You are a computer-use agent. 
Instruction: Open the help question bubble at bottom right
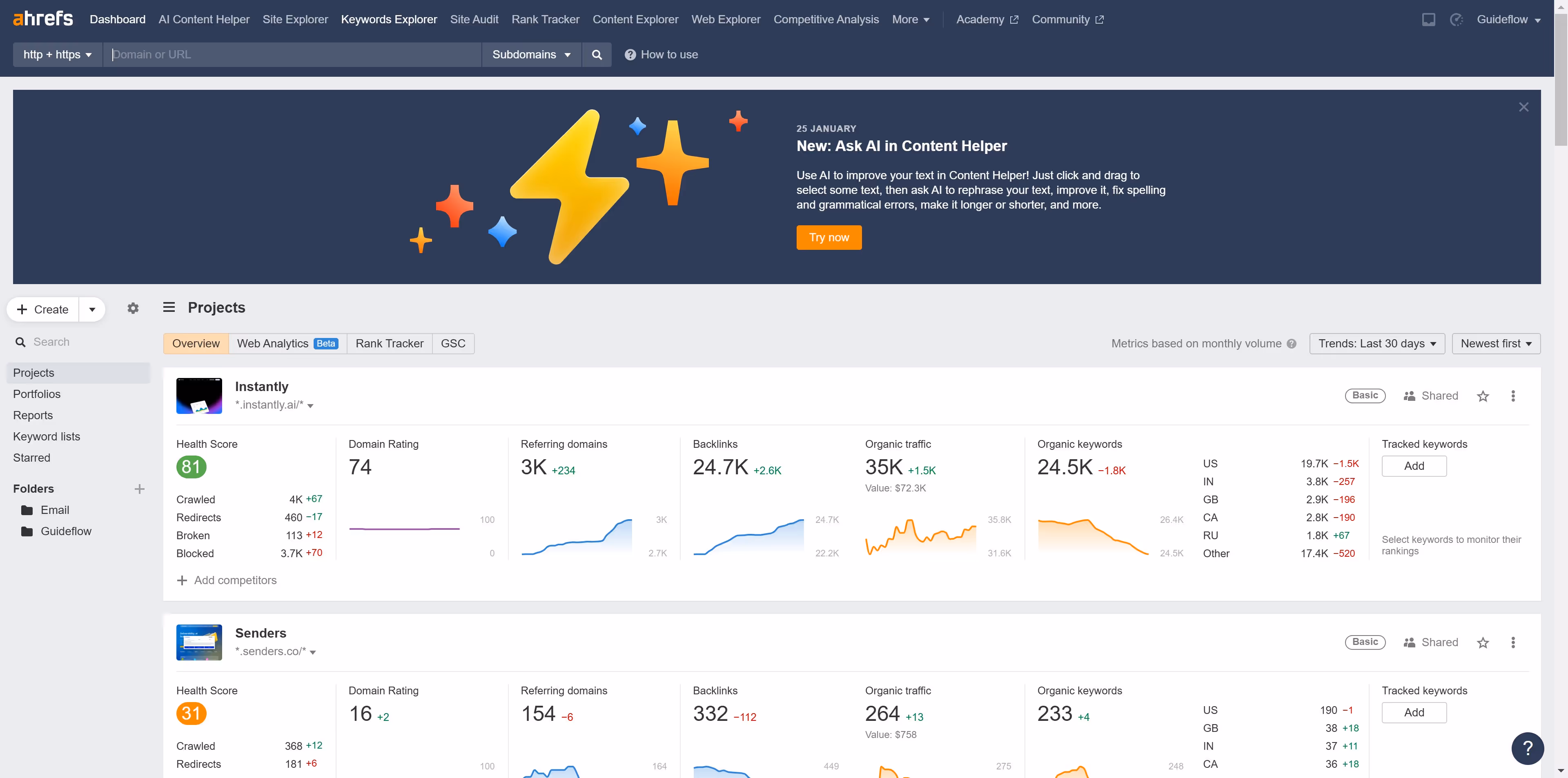1528,749
